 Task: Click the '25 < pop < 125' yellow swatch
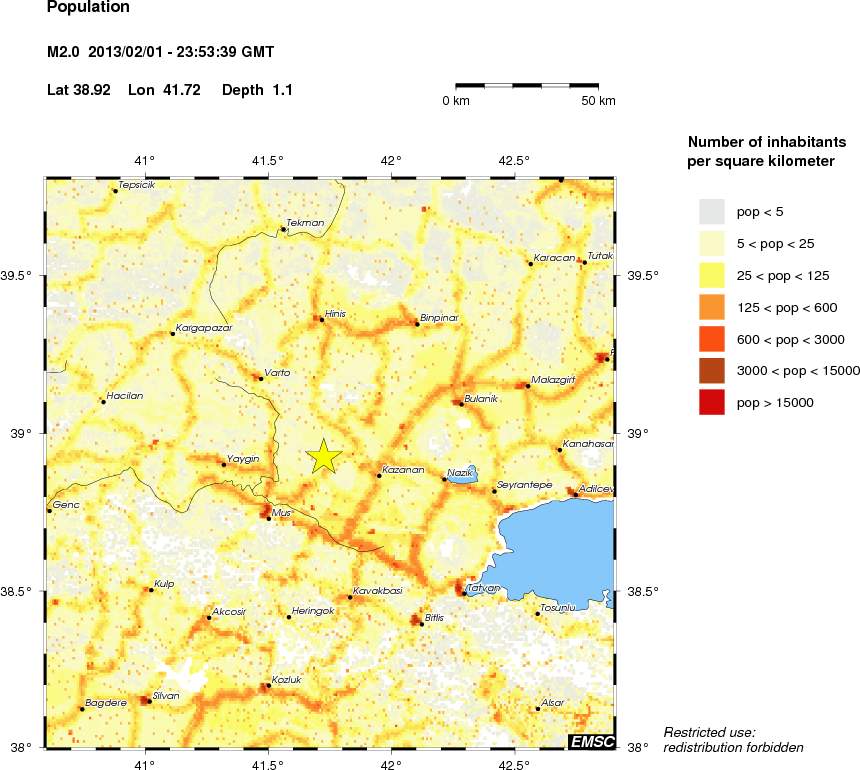tap(711, 275)
